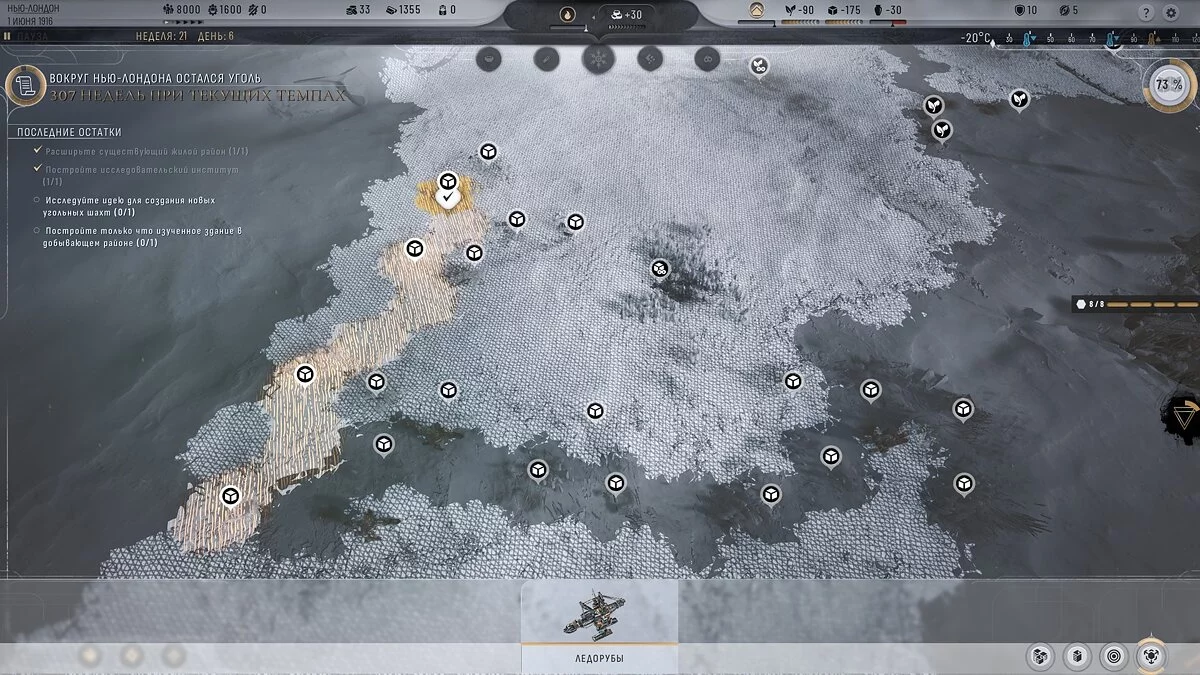Image resolution: width=1200 pixels, height=675 pixels.
Task: Select the fifth circular build tool with link icon
Action: pyautogui.click(x=707, y=57)
